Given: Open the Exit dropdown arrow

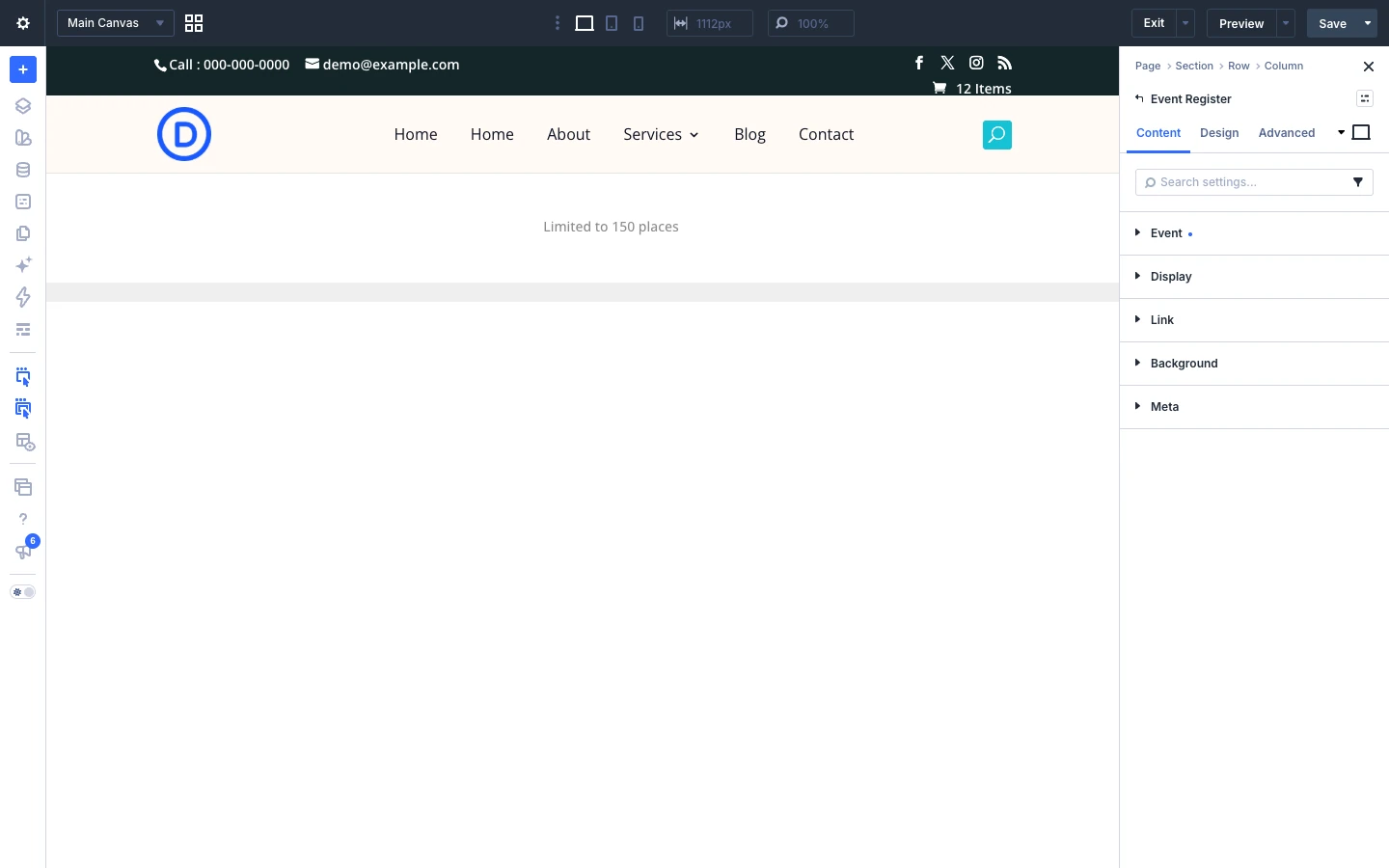Looking at the screenshot, I should [x=1185, y=23].
